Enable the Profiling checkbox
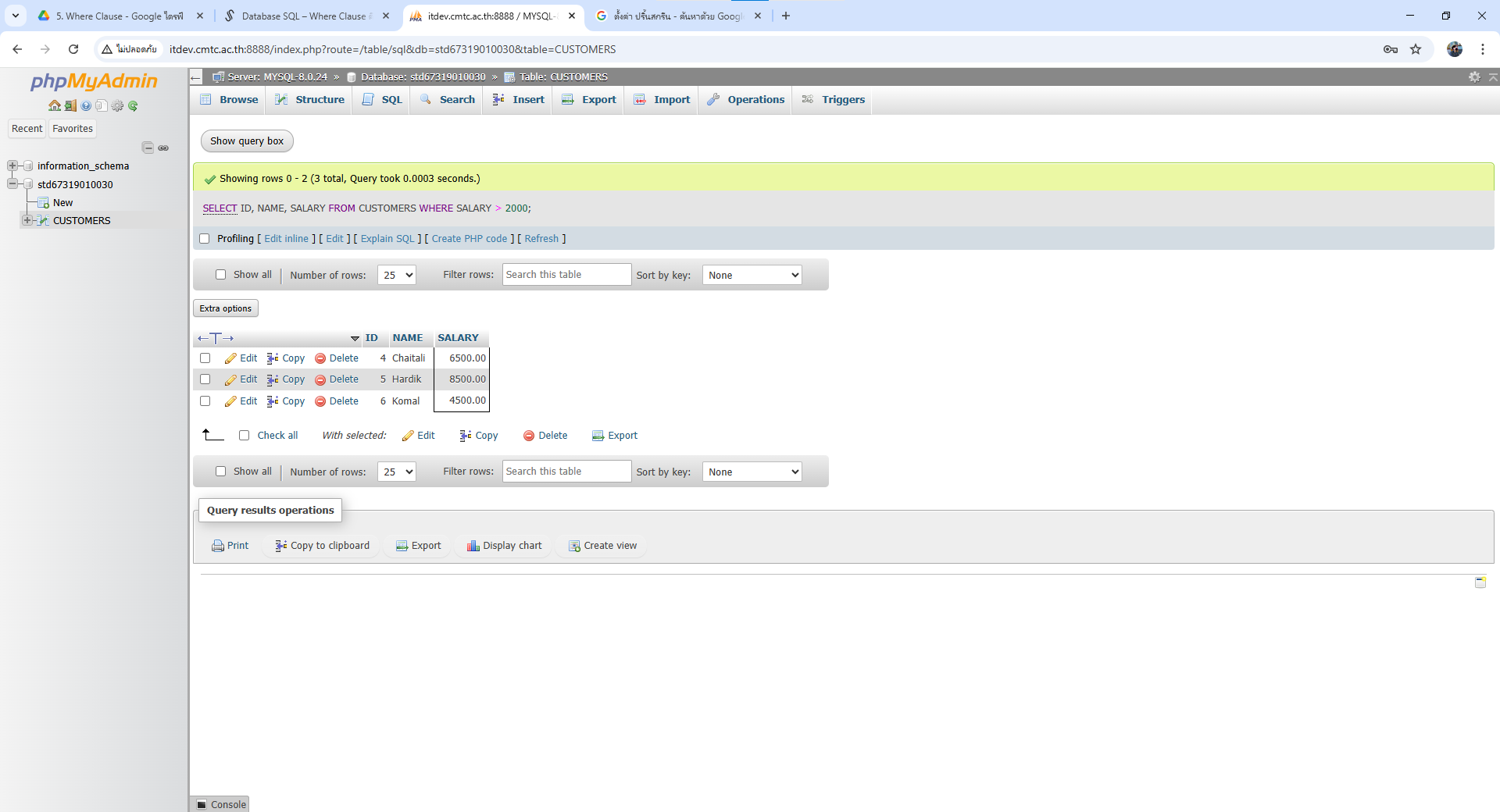1500x812 pixels. [x=205, y=239]
